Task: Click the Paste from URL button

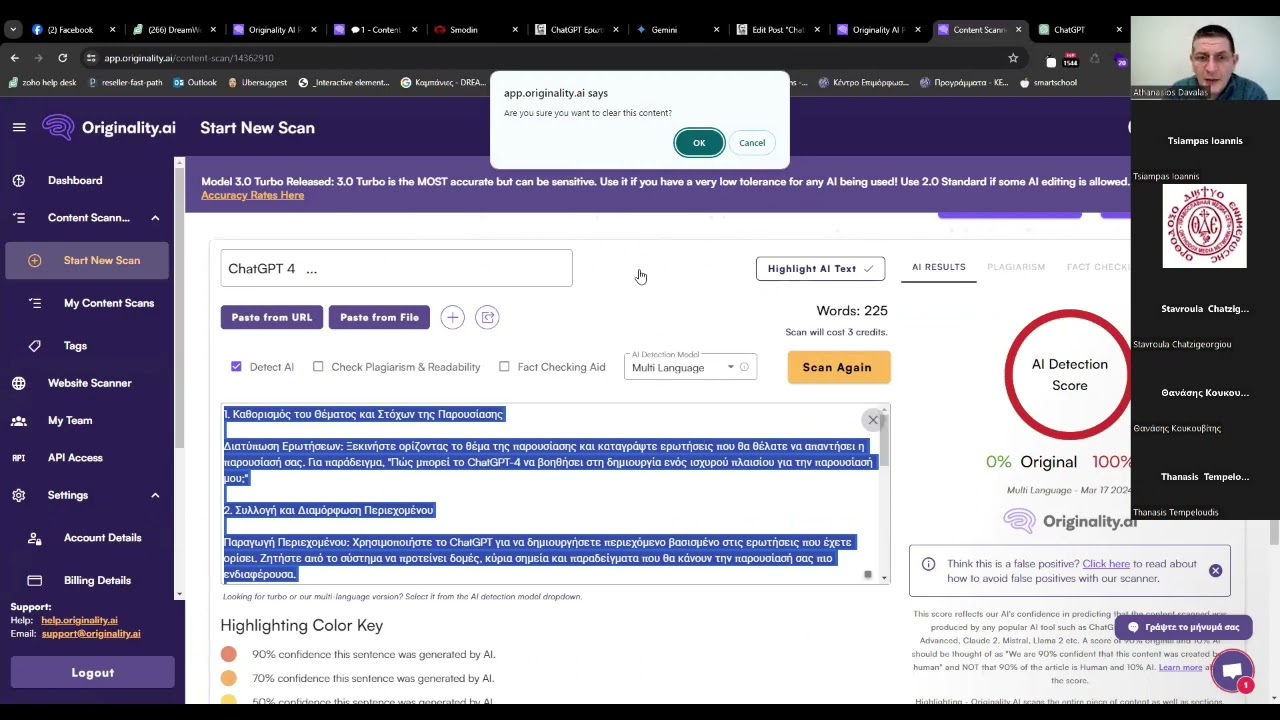Action: tap(272, 317)
